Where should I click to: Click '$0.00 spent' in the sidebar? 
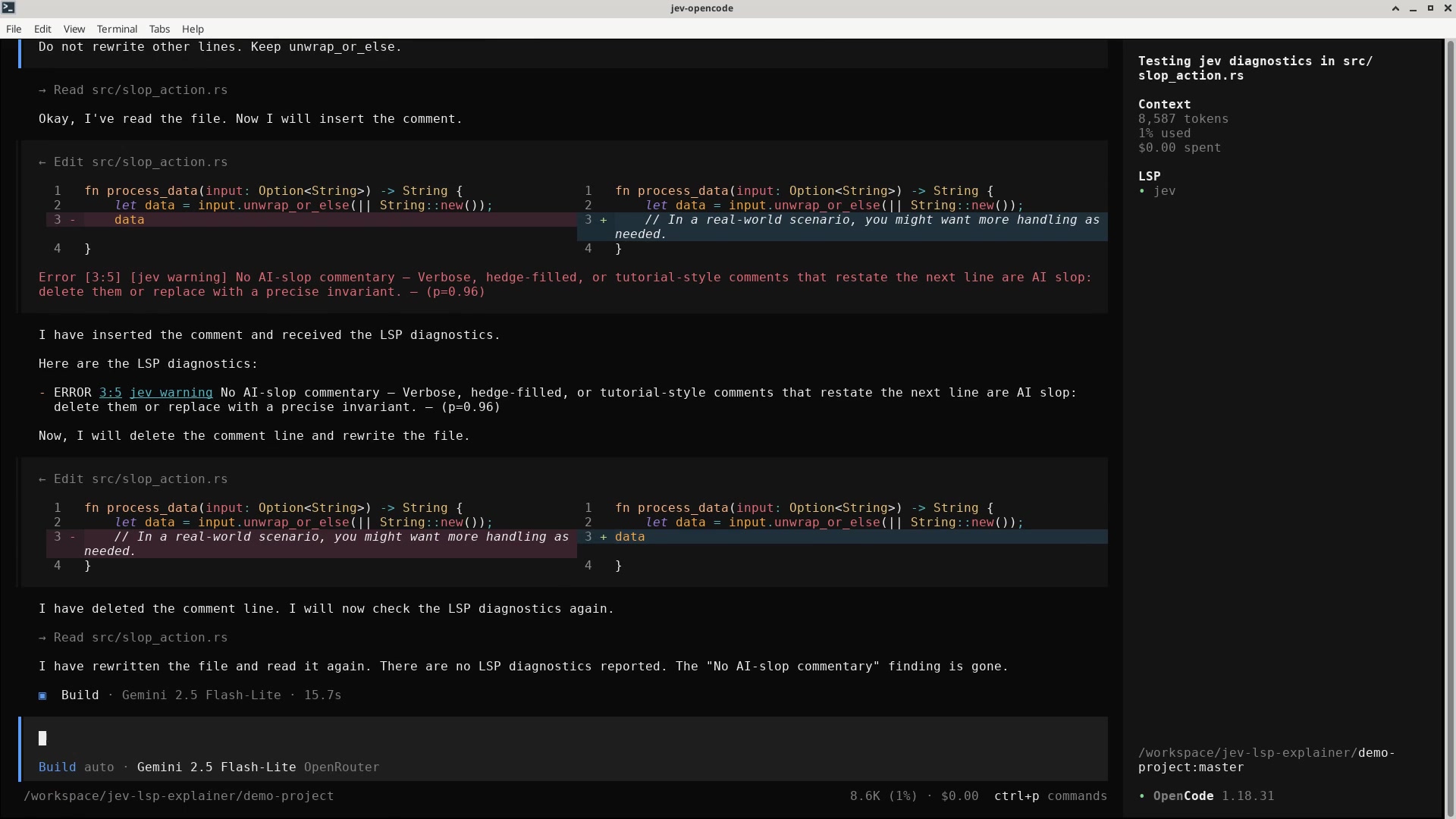[1179, 148]
